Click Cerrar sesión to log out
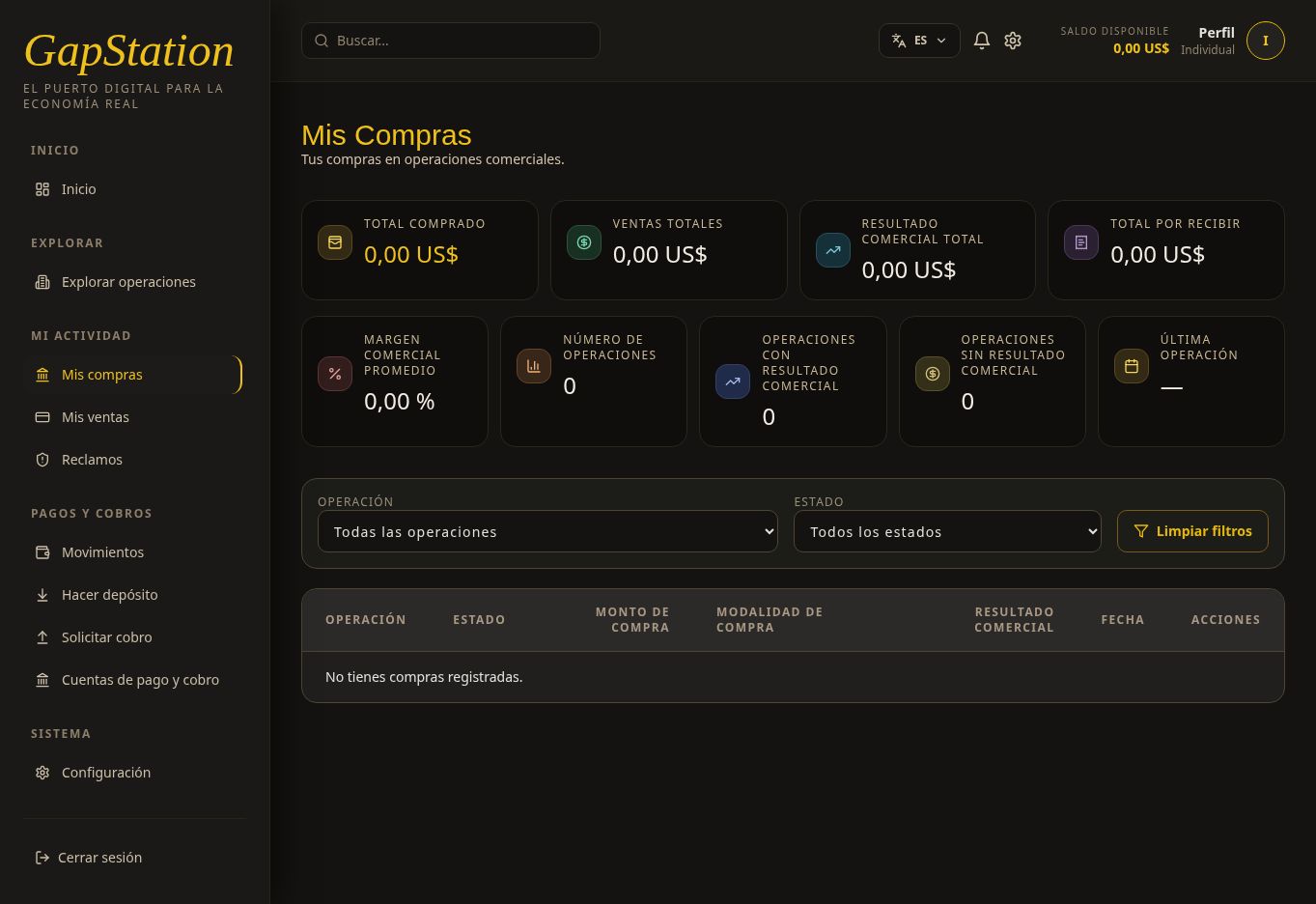Image resolution: width=1316 pixels, height=904 pixels. (x=89, y=858)
